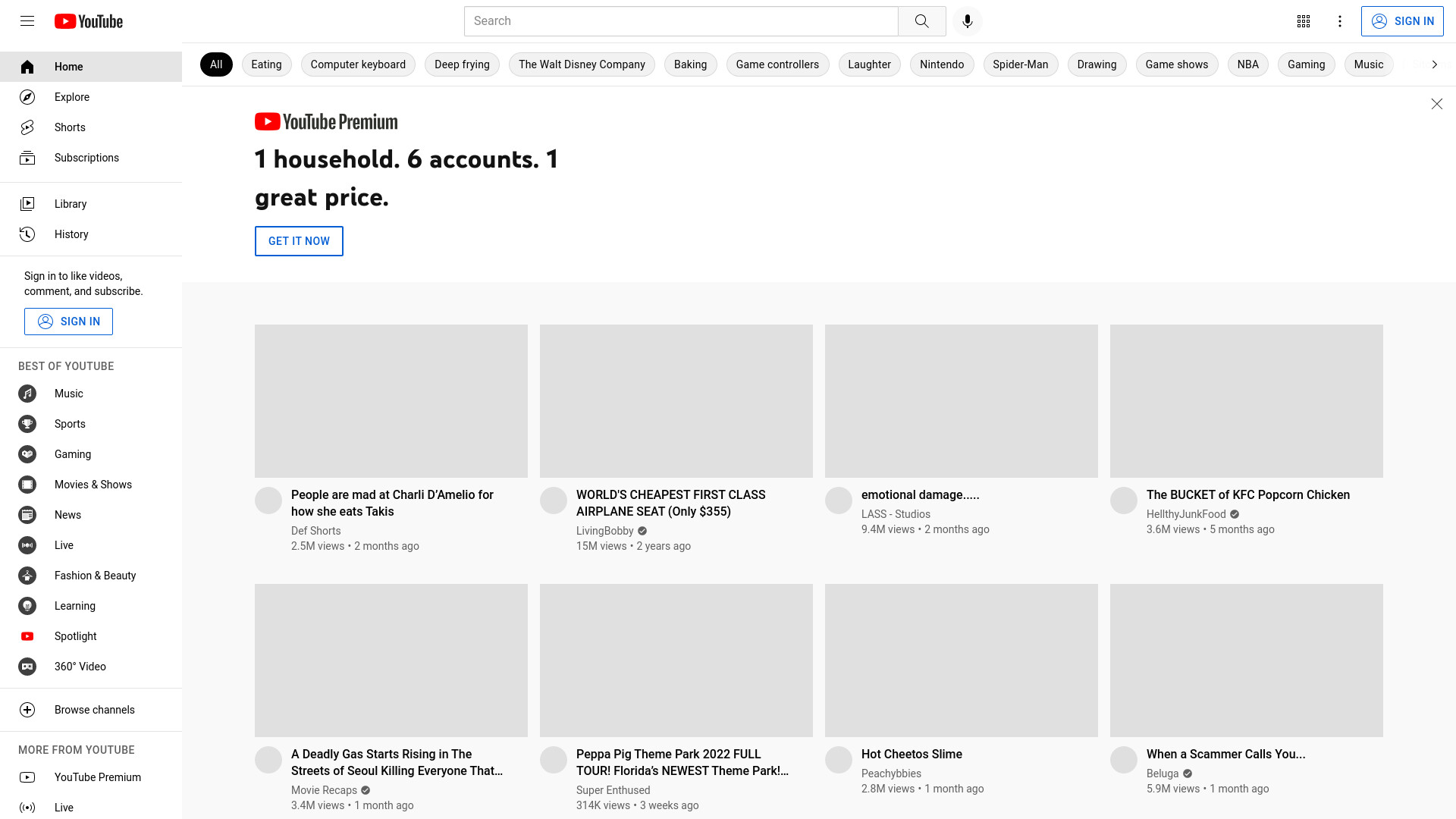Viewport: 1456px width, 819px height.
Task: Open Explore from the sidebar
Action: (91, 97)
